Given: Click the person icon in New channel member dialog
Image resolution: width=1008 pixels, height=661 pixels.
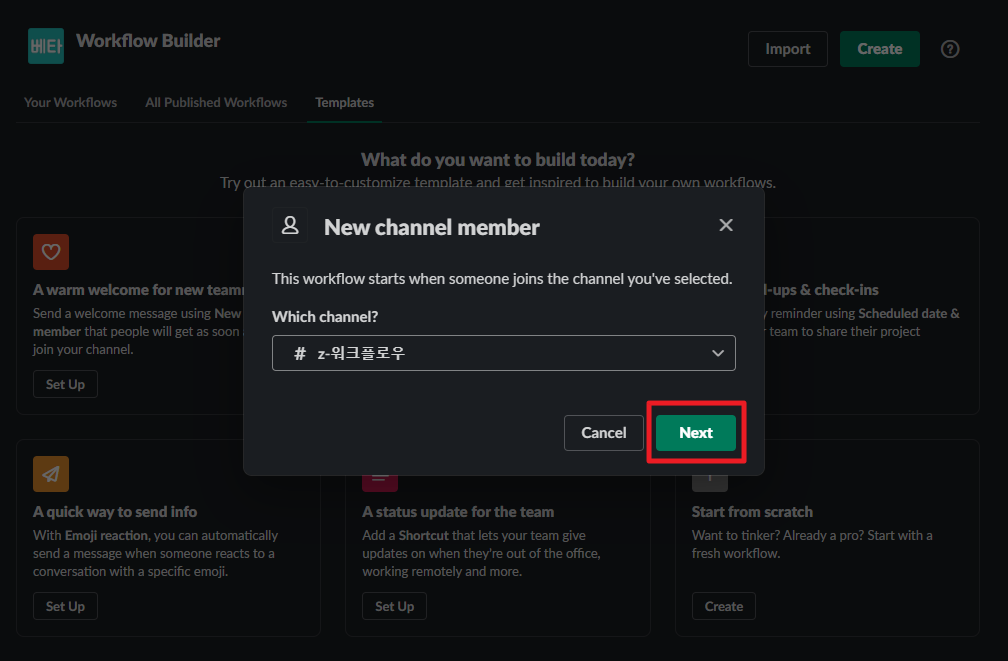Looking at the screenshot, I should coord(290,225).
